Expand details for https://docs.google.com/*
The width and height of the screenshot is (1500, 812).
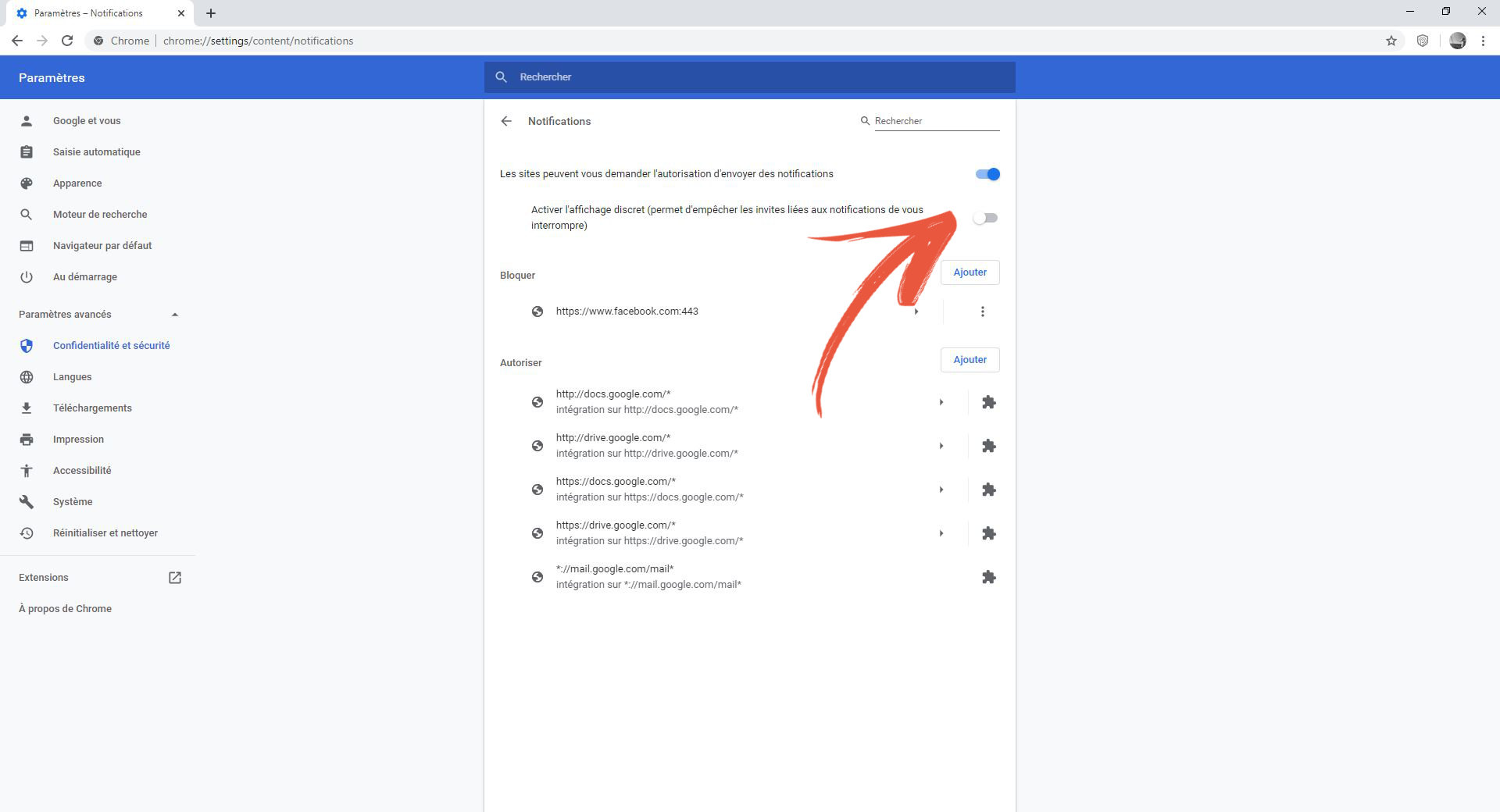(941, 490)
